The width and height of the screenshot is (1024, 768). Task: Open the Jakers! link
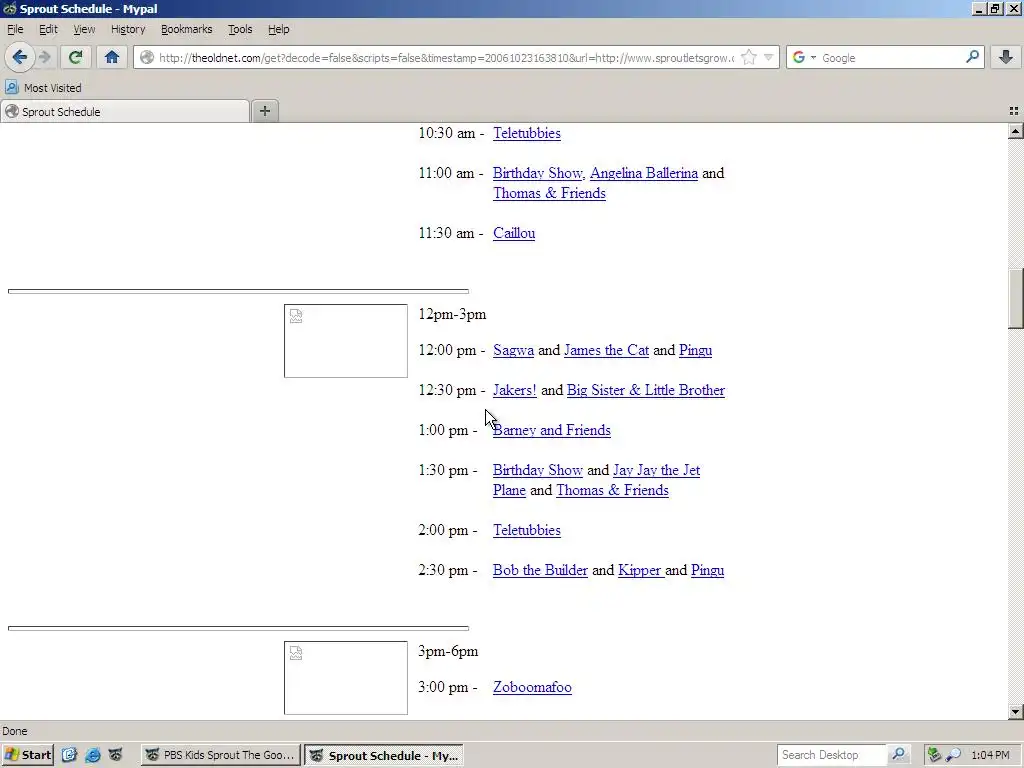click(515, 390)
